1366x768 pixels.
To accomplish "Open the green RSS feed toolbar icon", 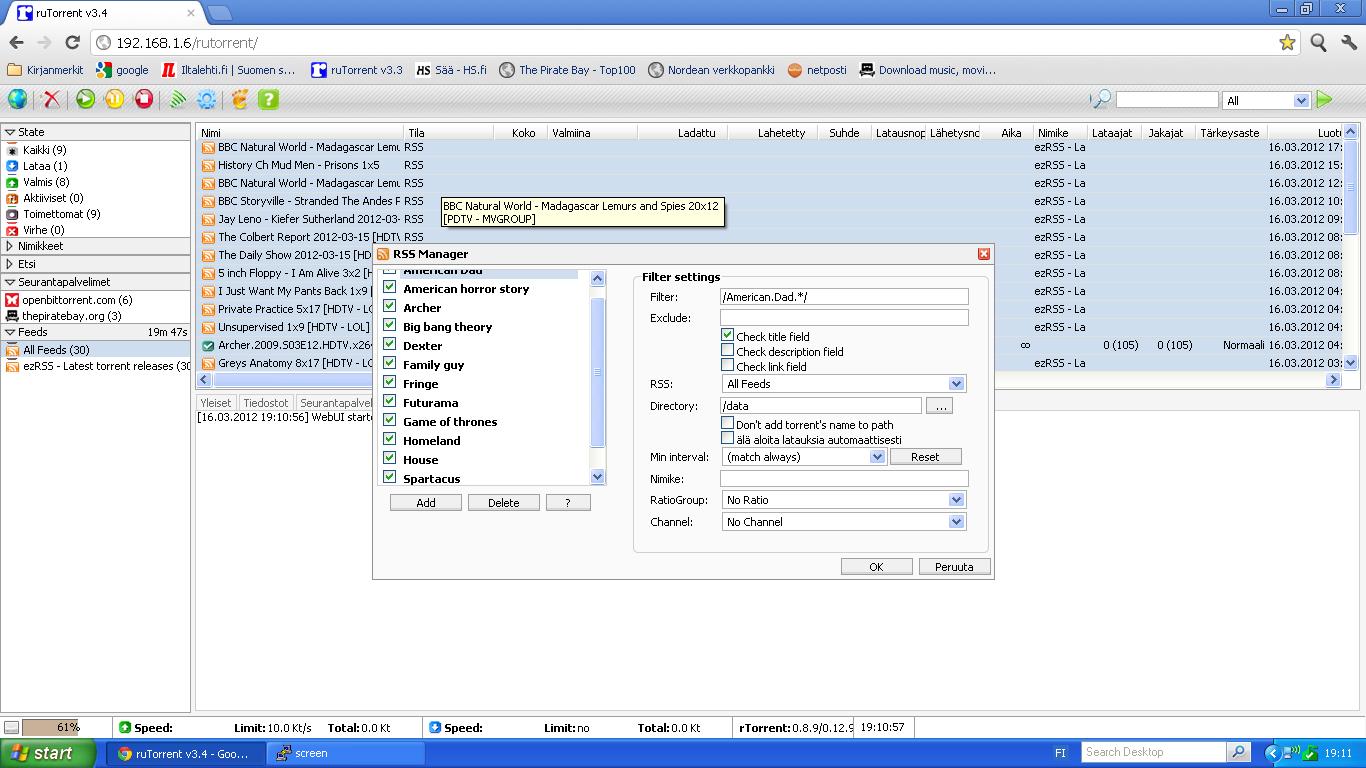I will [178, 99].
